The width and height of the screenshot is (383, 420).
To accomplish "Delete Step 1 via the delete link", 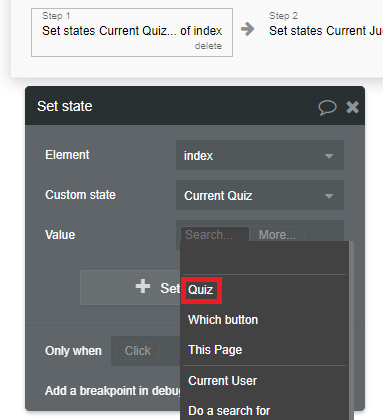I will pyautogui.click(x=208, y=46).
